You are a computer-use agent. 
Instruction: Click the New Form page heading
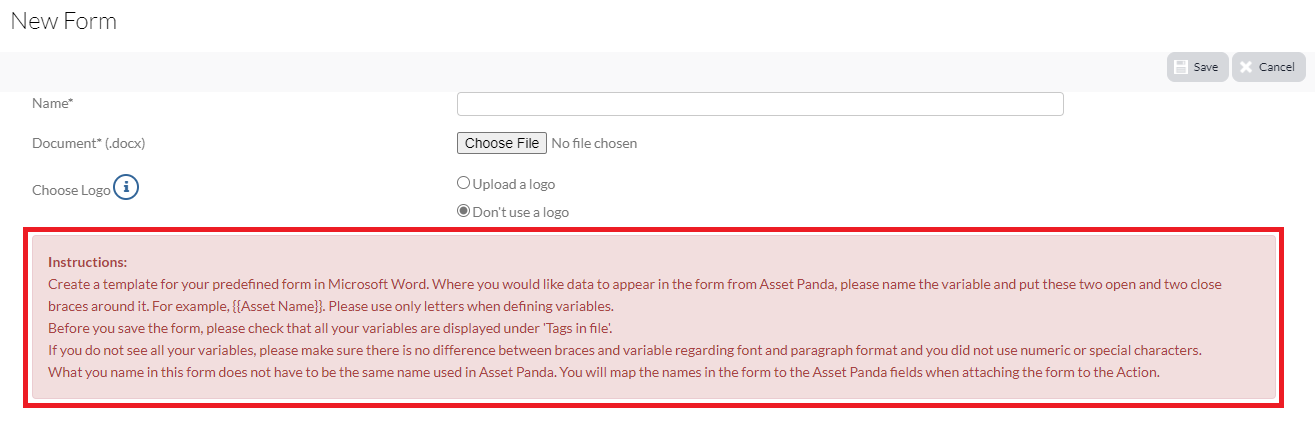tap(64, 20)
